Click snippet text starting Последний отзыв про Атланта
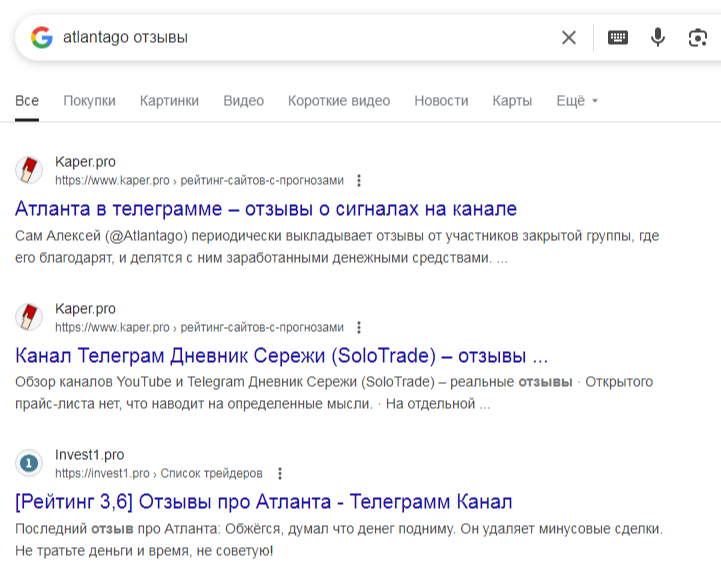 tap(339, 539)
